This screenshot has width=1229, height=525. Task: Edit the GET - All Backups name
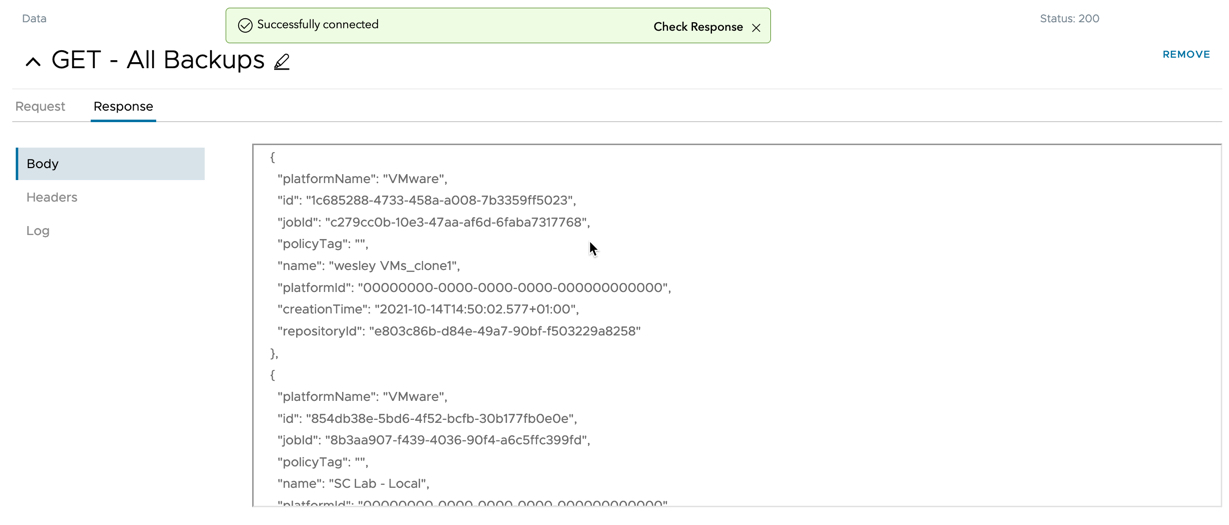[282, 62]
